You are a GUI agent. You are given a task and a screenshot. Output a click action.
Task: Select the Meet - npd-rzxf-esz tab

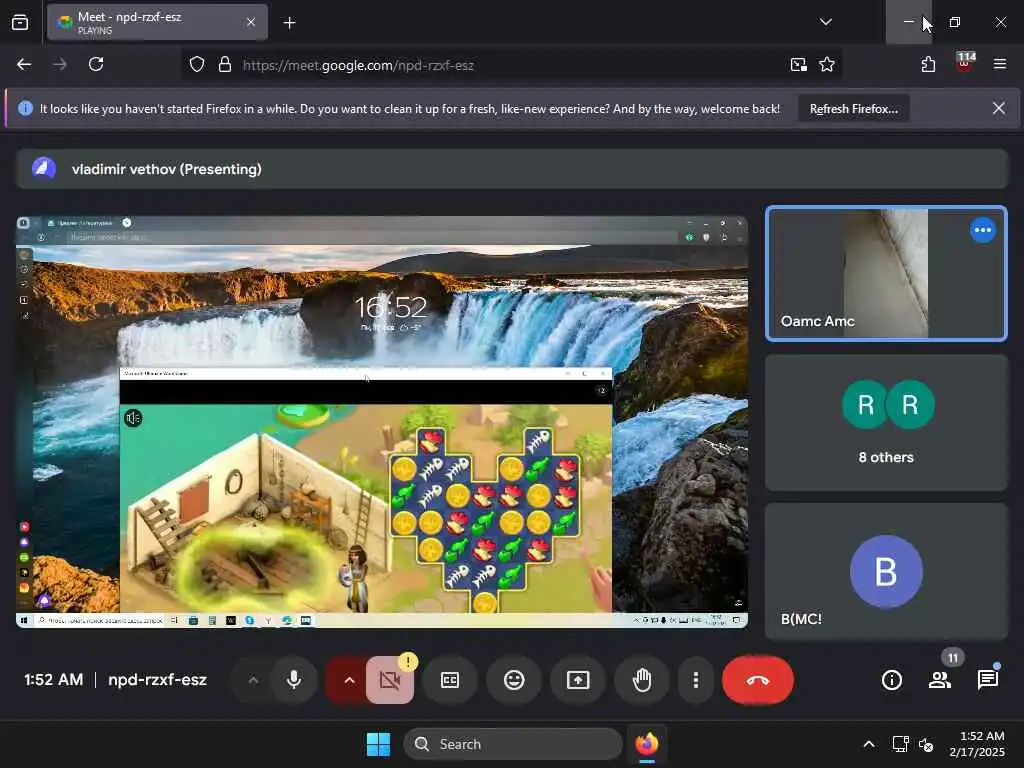click(x=157, y=23)
